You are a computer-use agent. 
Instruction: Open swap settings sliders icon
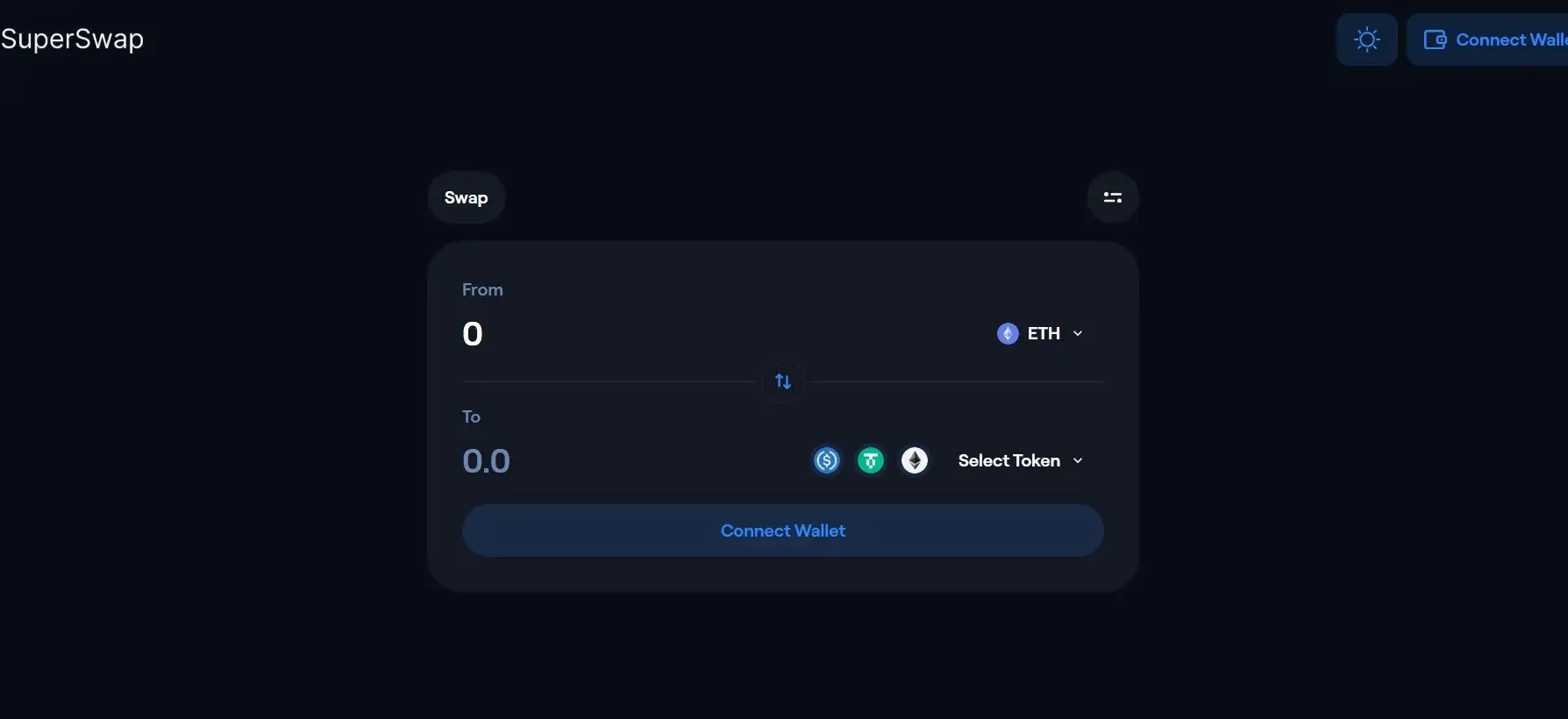click(1113, 197)
